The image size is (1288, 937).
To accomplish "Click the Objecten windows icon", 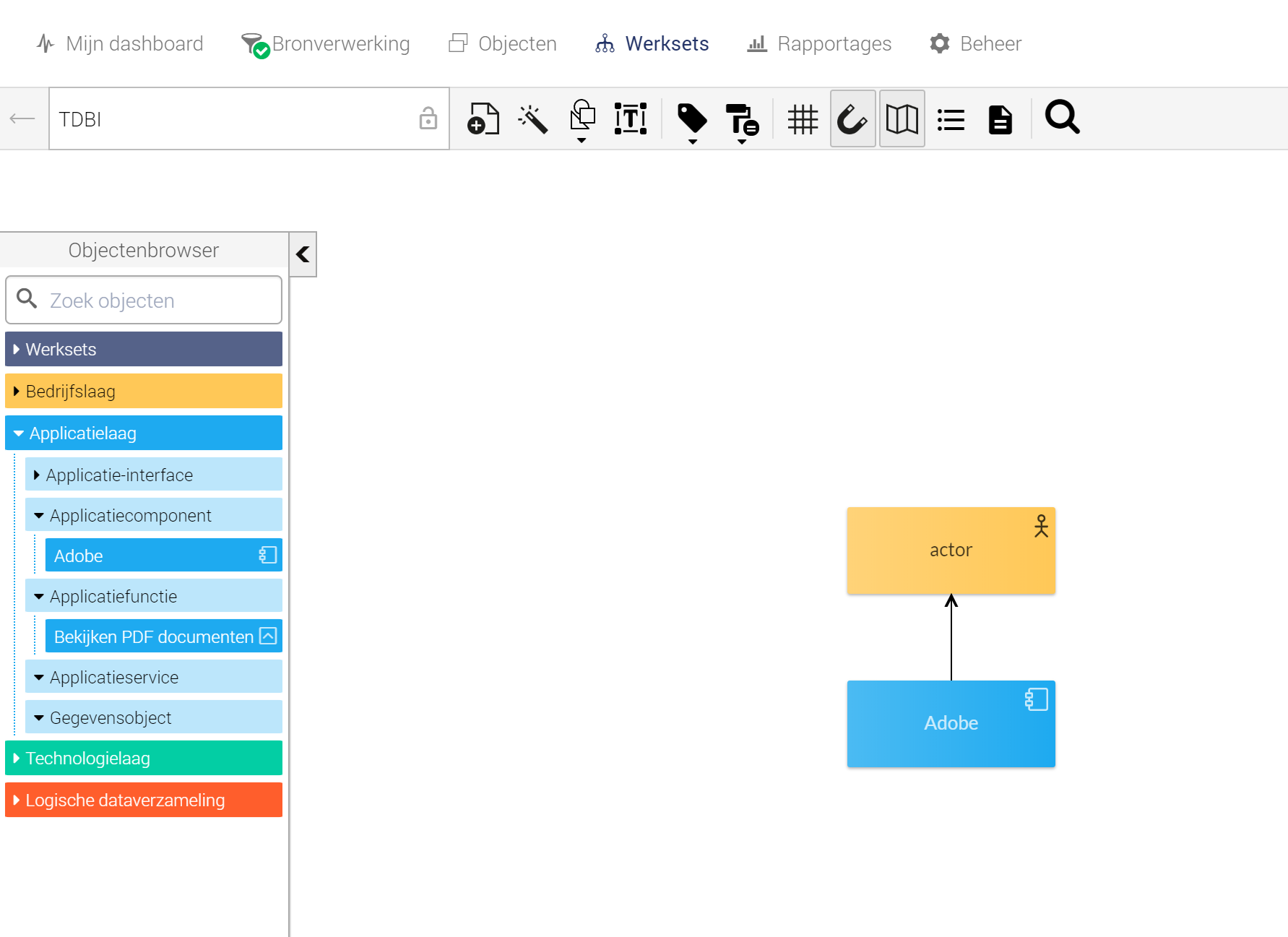I will point(458,43).
